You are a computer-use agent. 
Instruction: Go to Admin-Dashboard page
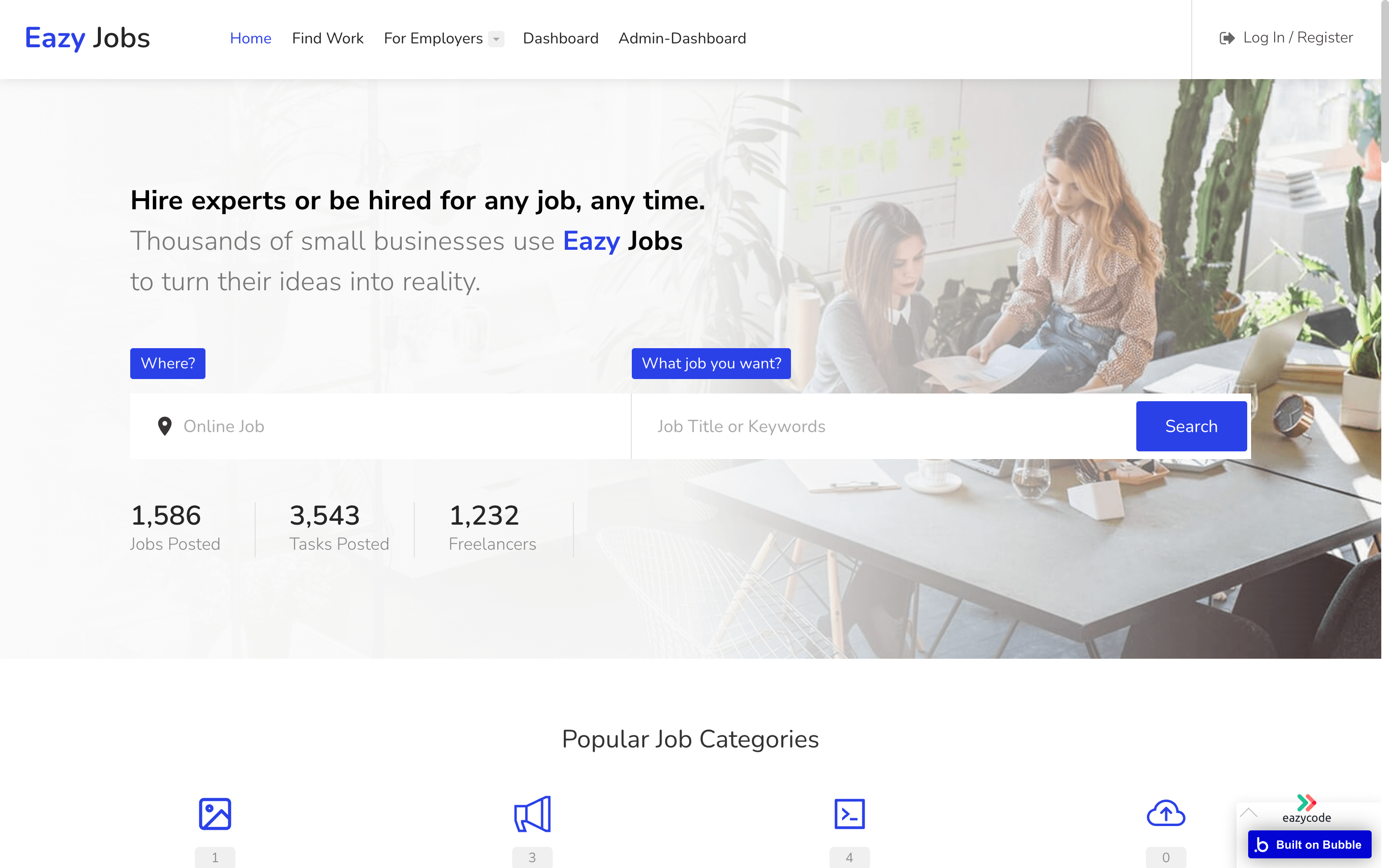coord(682,39)
